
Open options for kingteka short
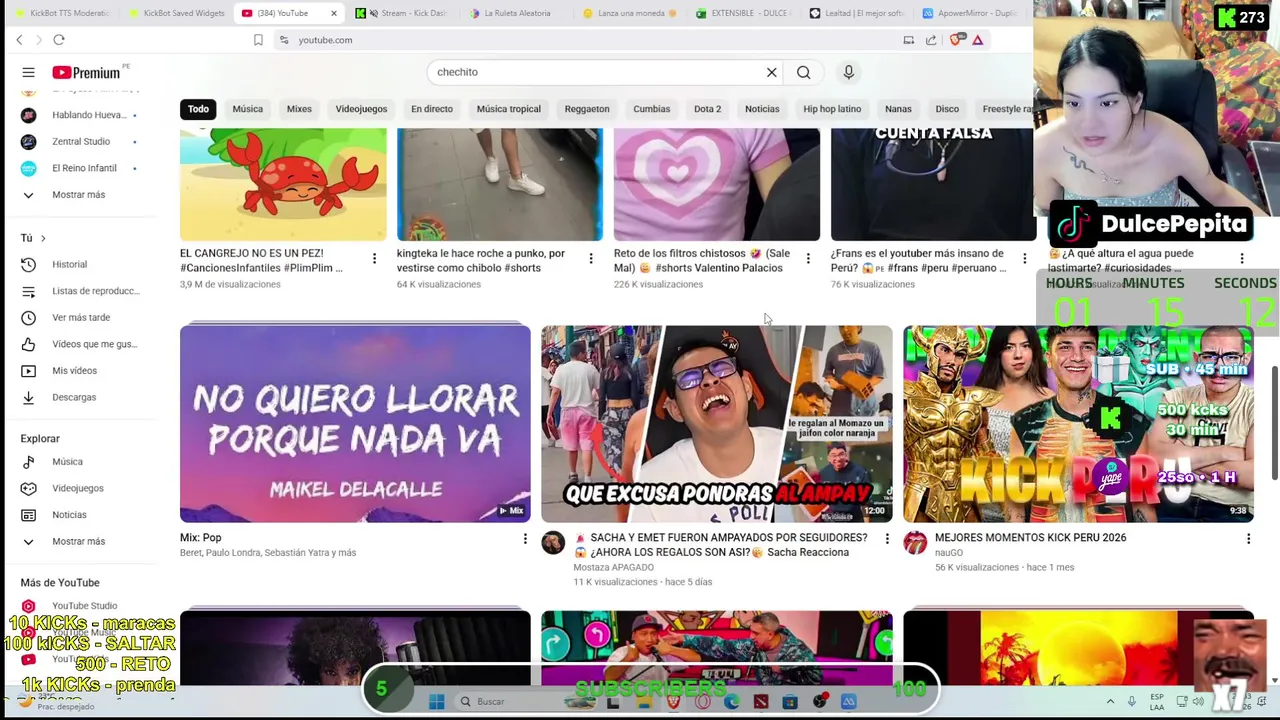(x=591, y=259)
